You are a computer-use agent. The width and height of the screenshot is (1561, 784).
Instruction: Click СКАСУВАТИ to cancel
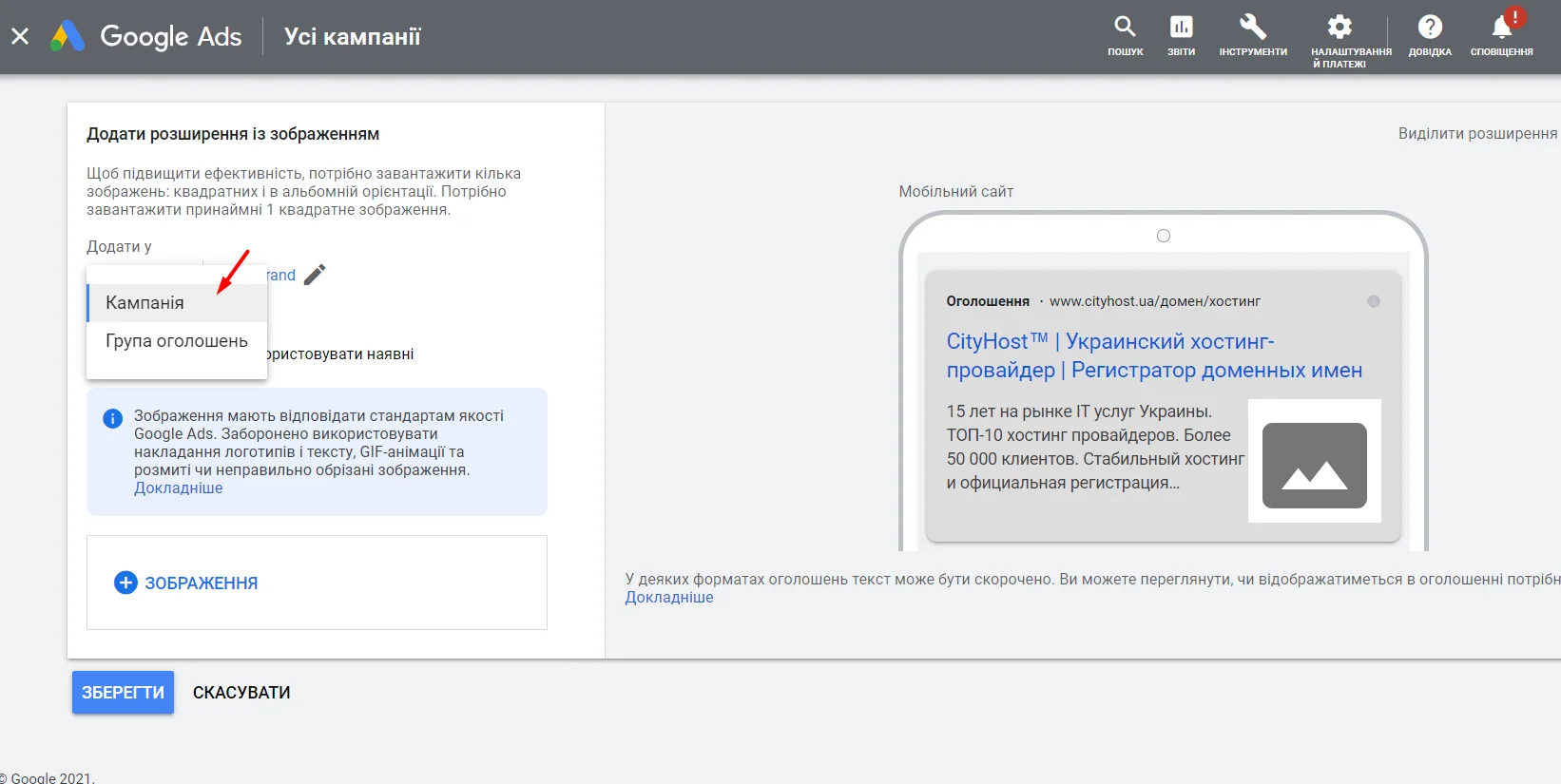(241, 693)
